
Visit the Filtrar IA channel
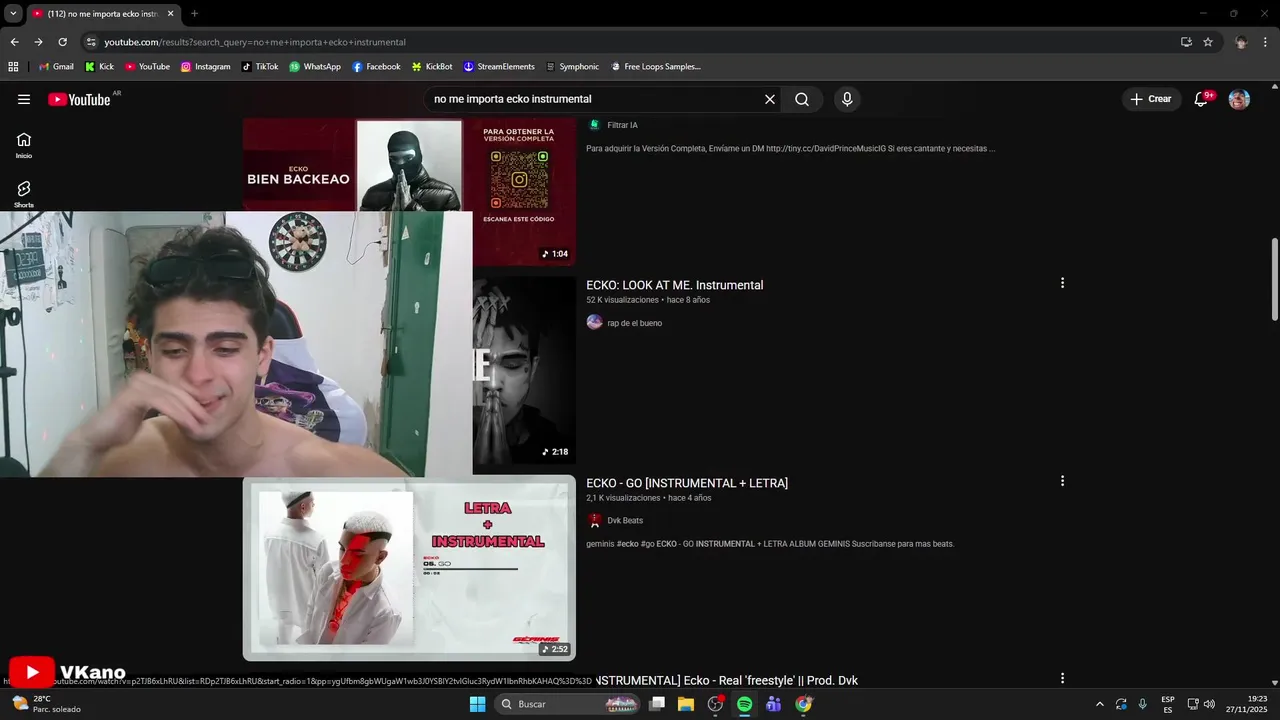point(622,125)
